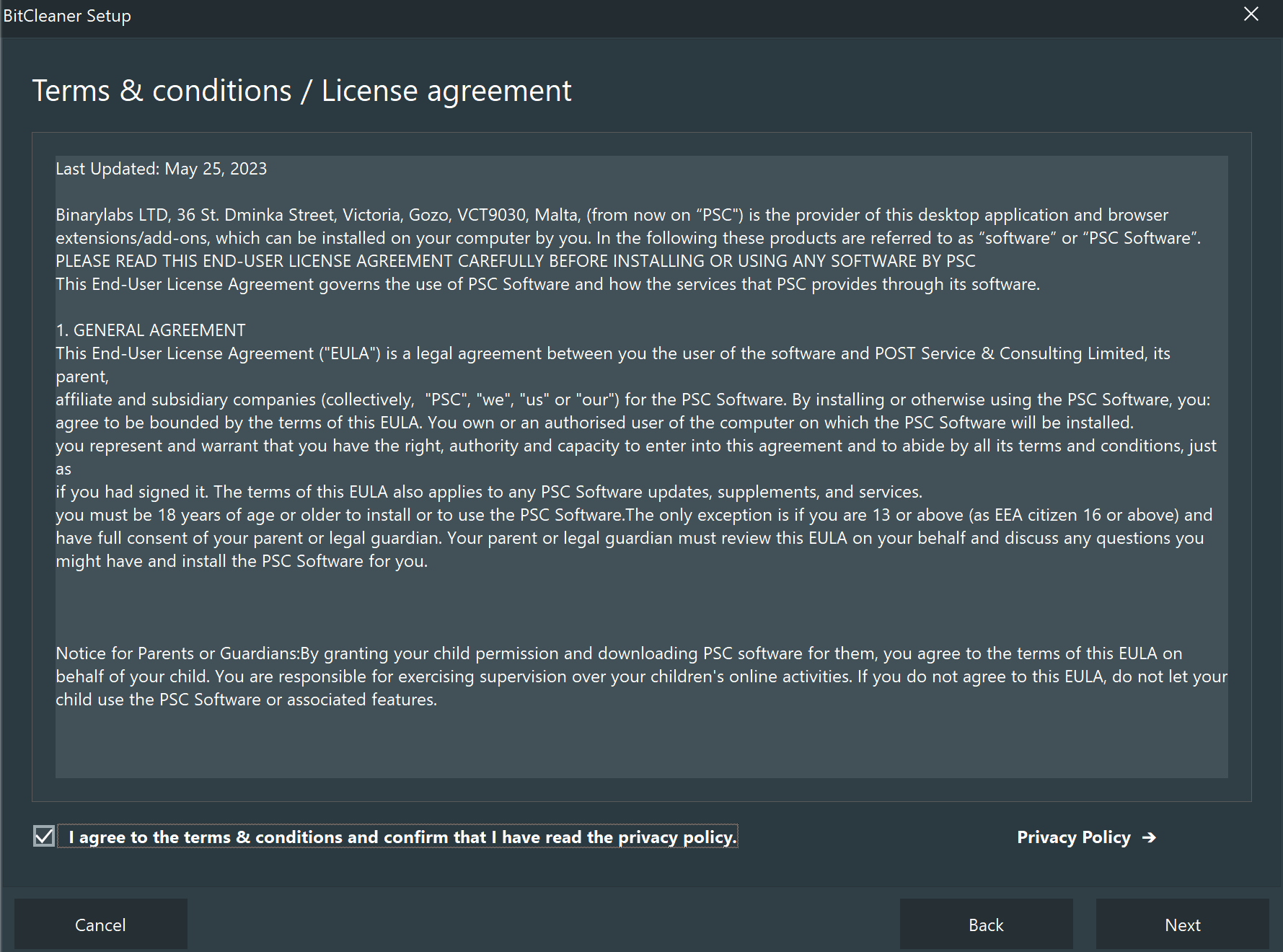Click the arrow icon beside Privacy Policy
This screenshot has height=952, width=1283.
1150,837
